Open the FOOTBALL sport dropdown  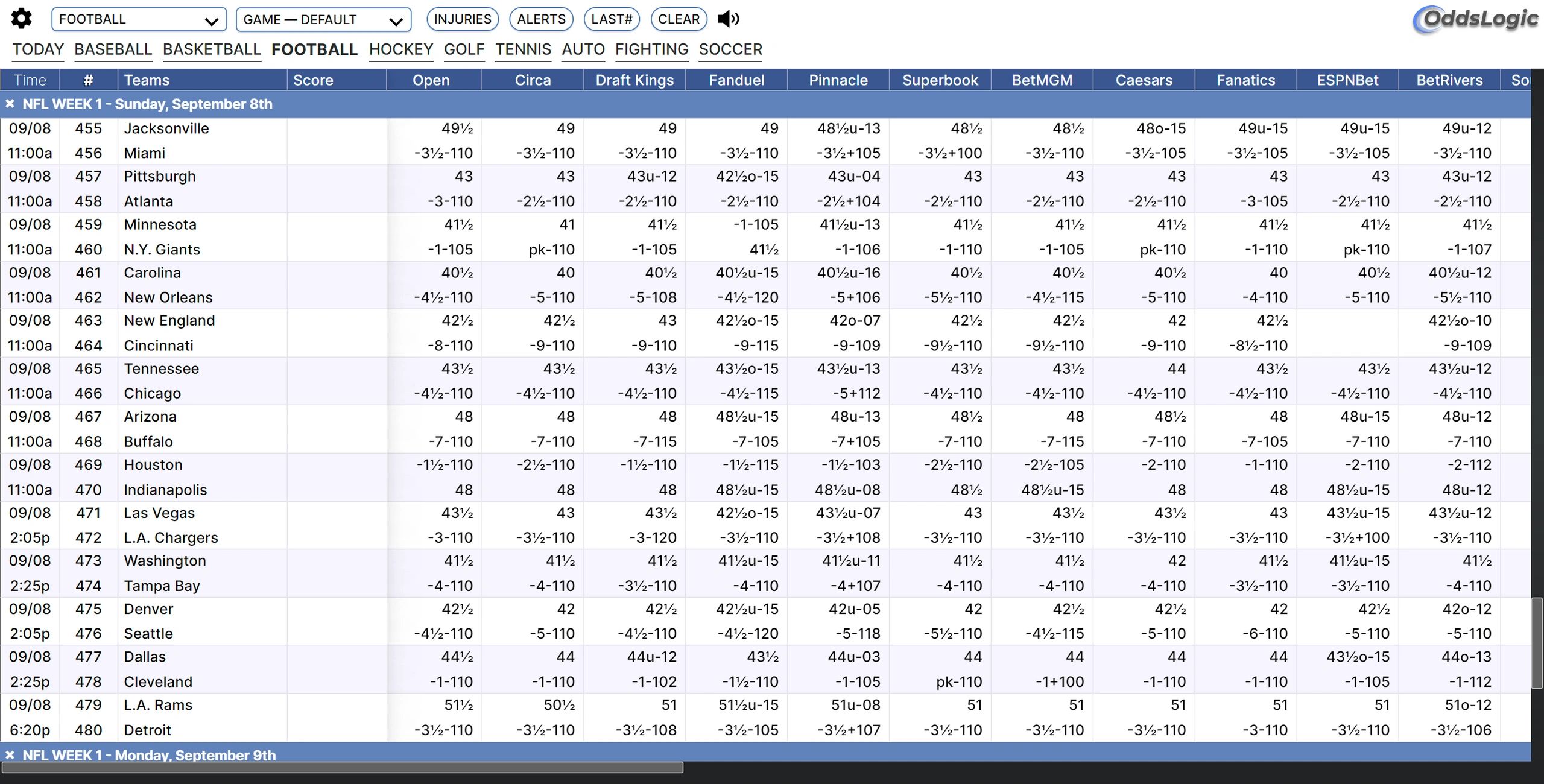pos(139,19)
